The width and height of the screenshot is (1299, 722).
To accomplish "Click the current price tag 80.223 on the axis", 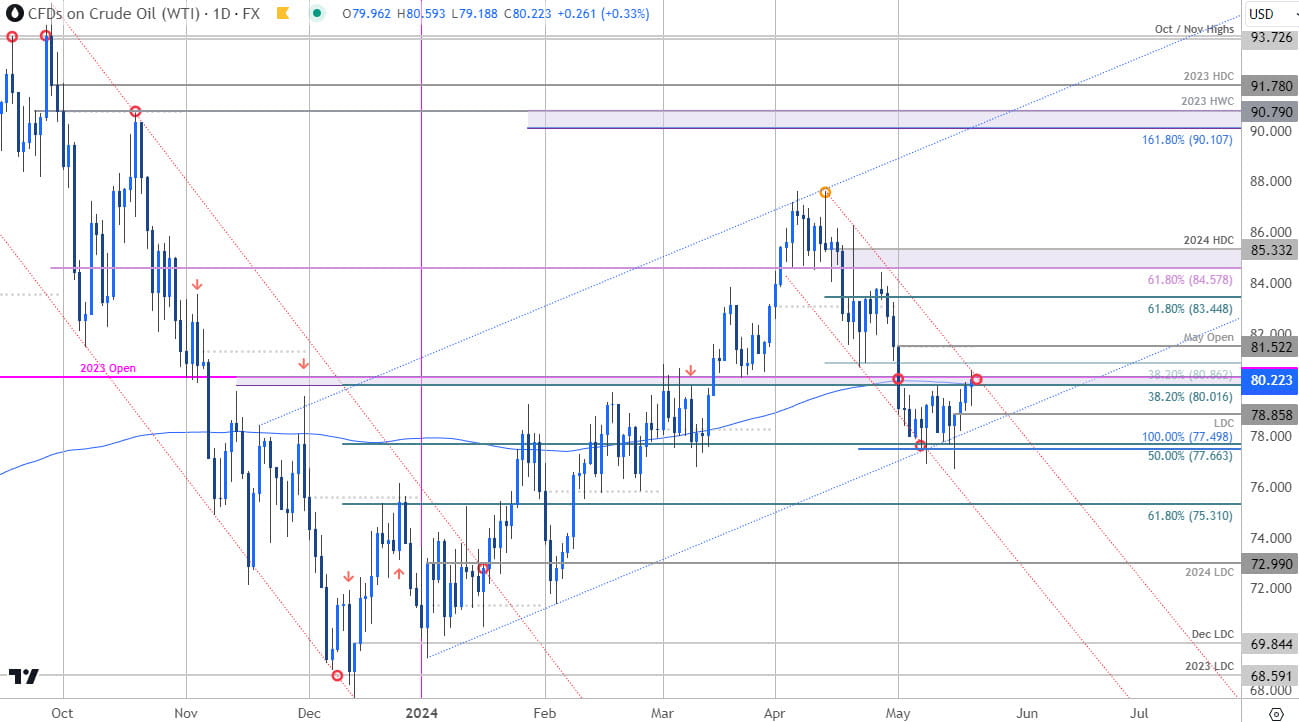I will [1269, 381].
